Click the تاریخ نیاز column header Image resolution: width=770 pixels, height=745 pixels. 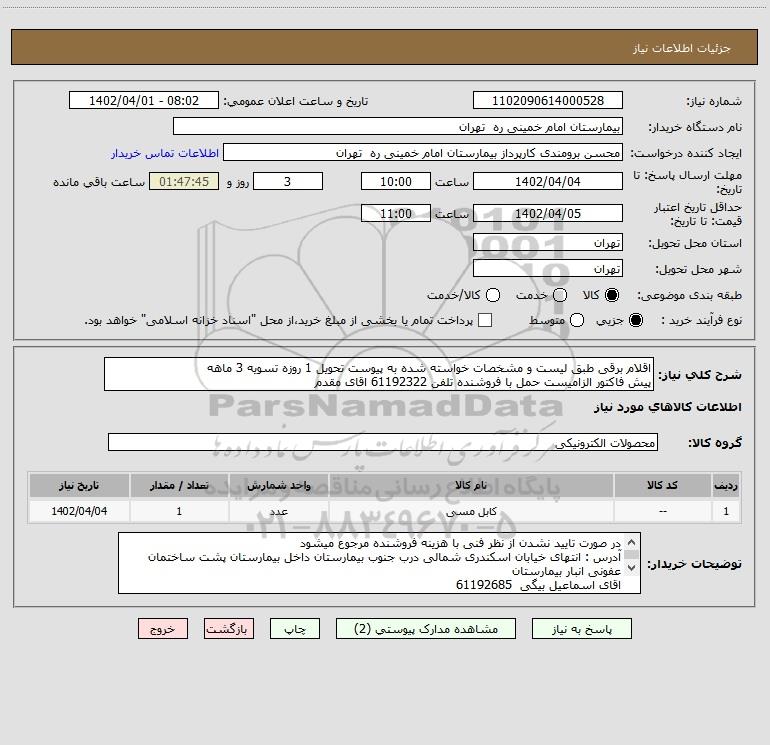point(79,485)
